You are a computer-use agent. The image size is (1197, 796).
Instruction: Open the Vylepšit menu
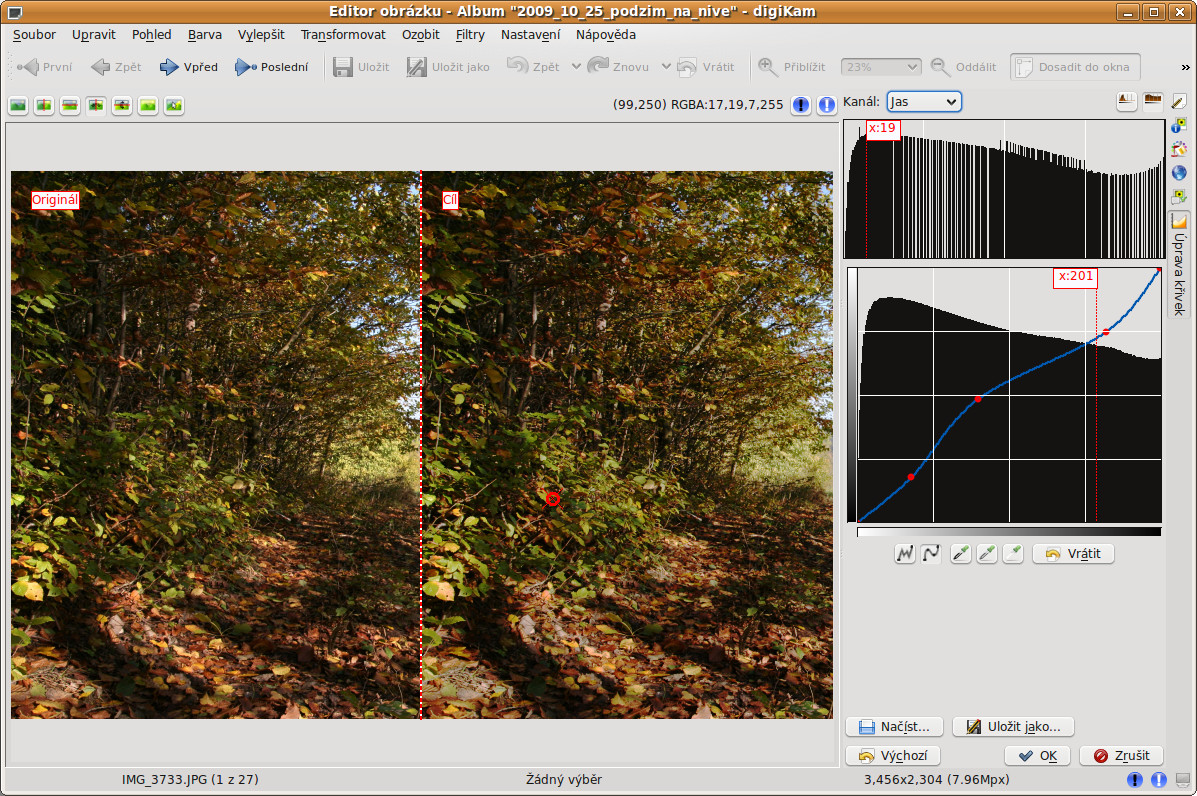(261, 34)
